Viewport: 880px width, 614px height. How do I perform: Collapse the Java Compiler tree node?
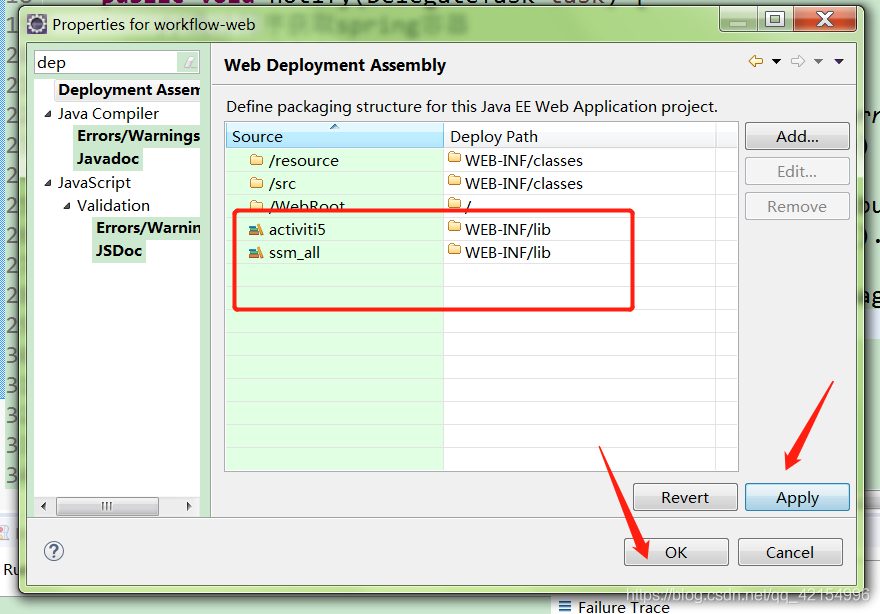pyautogui.click(x=48, y=114)
